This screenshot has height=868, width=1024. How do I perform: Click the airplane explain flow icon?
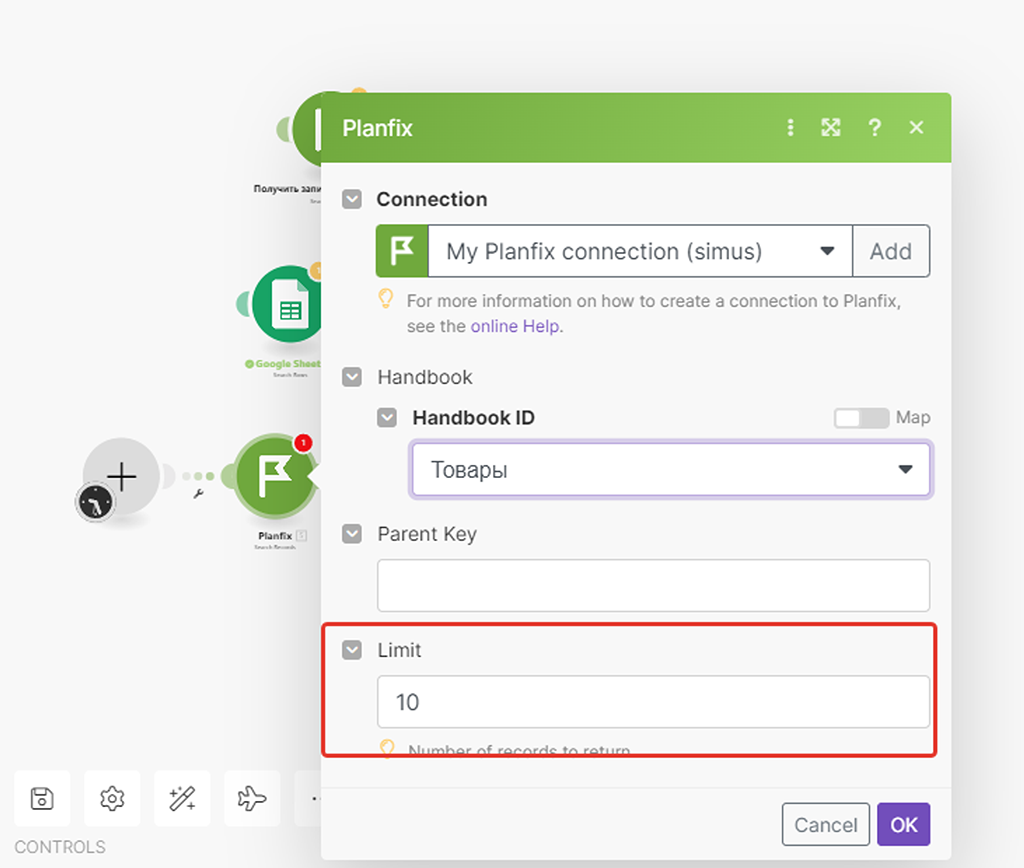coord(252,798)
